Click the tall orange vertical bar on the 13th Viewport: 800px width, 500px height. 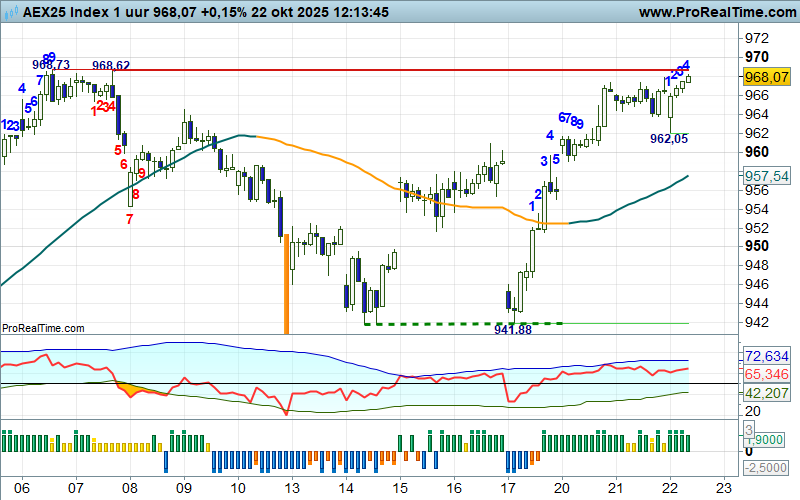tap(286, 284)
